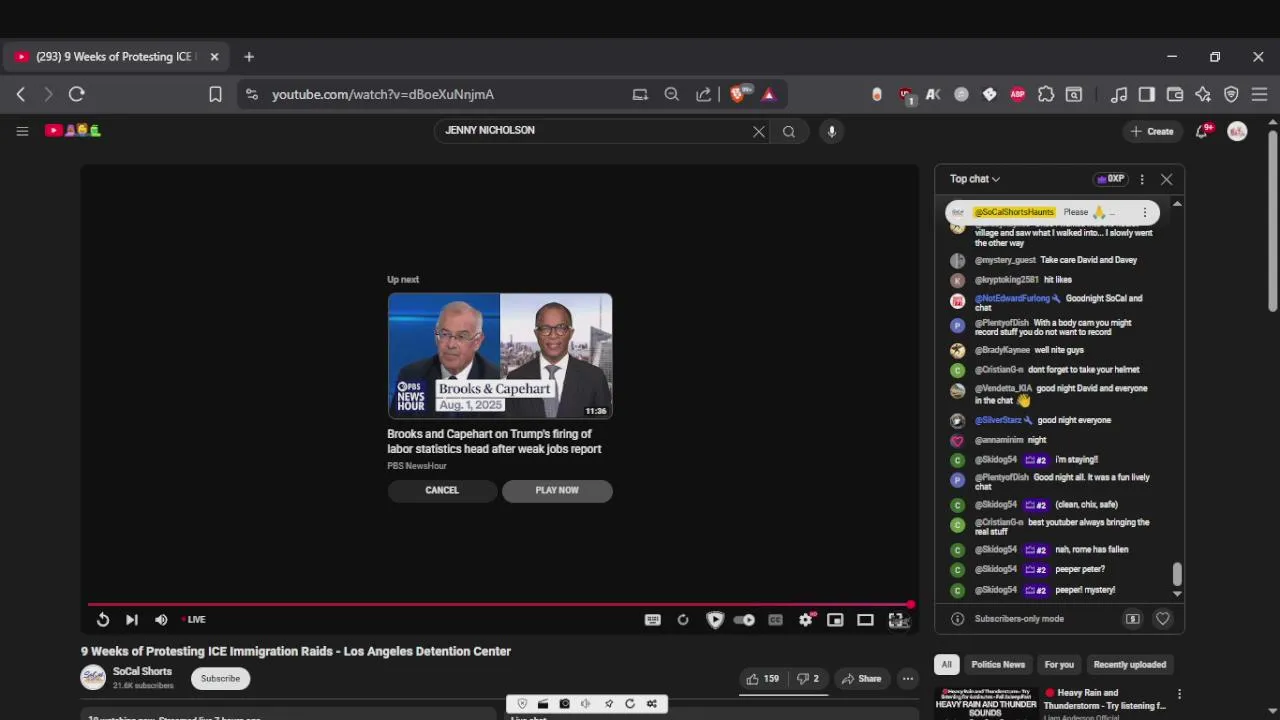Viewport: 1280px width, 720px height.
Task: Run search with magnifier button
Action: (x=789, y=131)
